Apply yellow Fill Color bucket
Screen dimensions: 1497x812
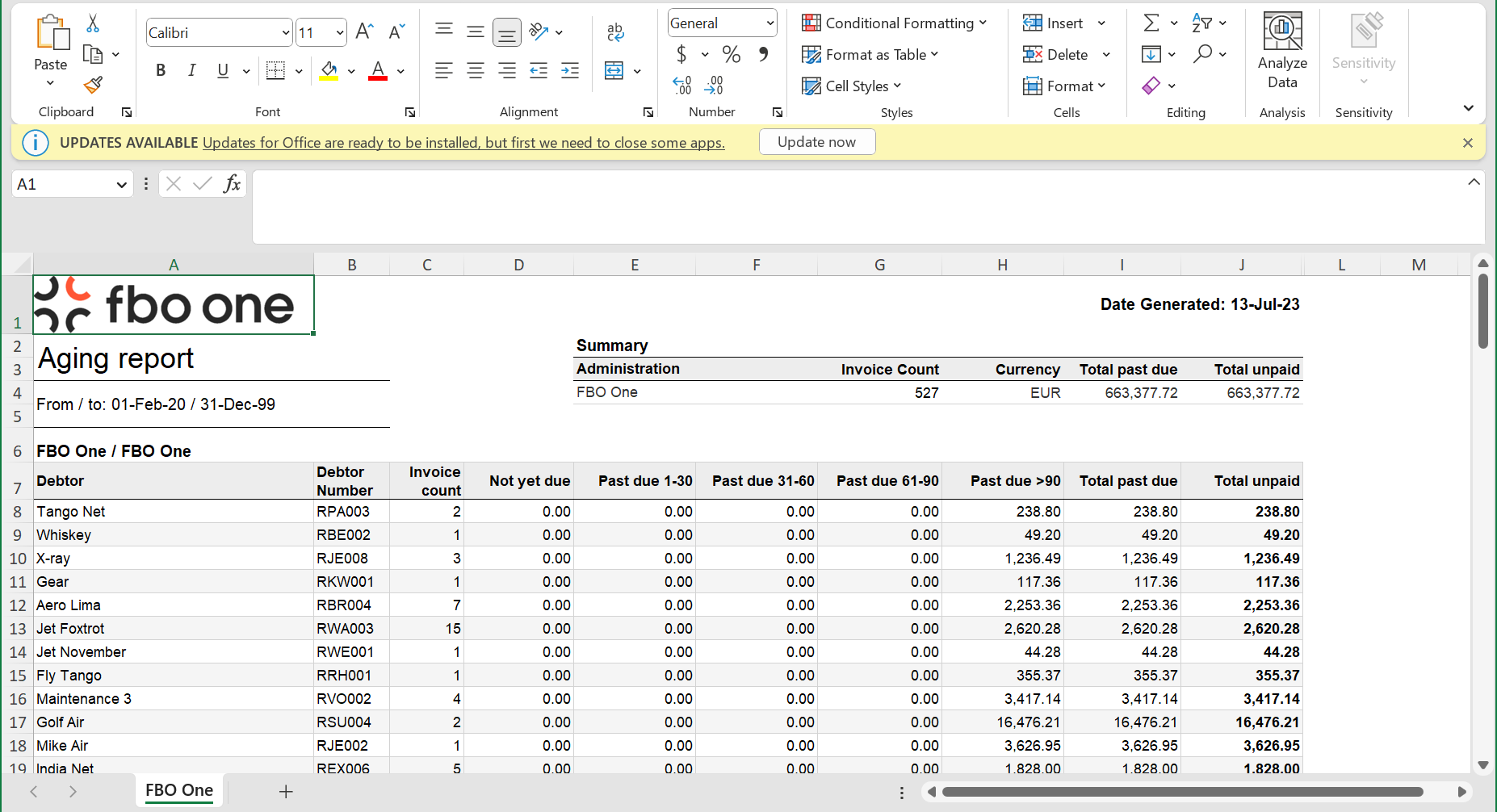point(329,70)
